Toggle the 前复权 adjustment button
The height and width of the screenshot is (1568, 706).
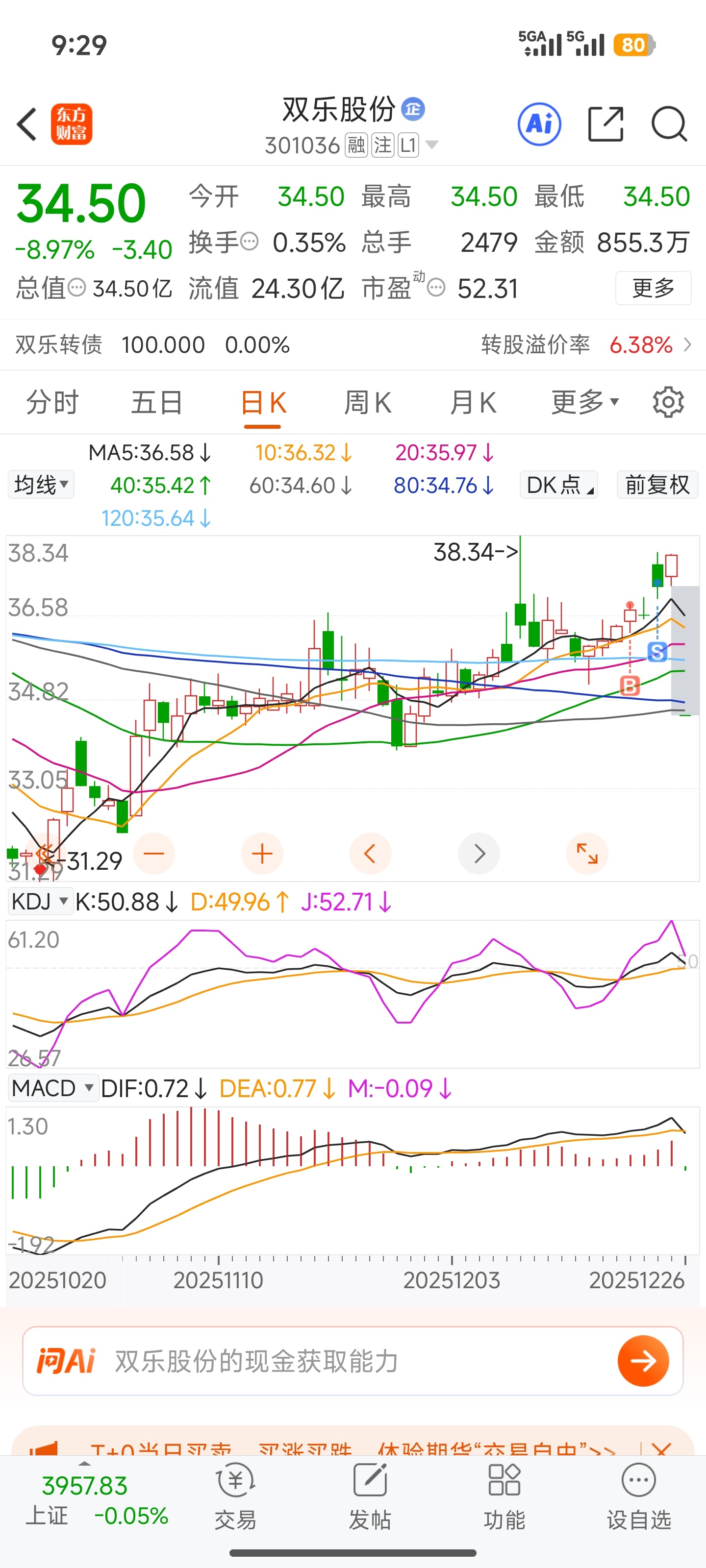[x=657, y=485]
